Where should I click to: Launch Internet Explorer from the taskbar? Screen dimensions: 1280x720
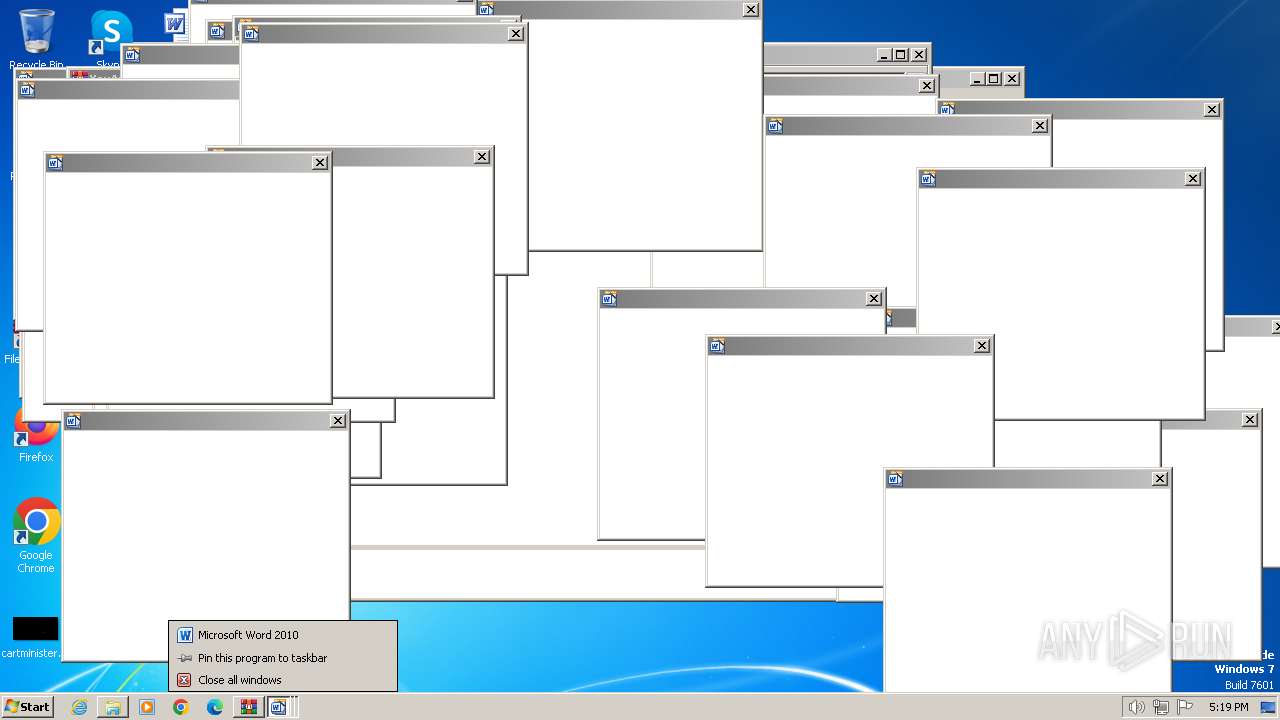point(79,707)
